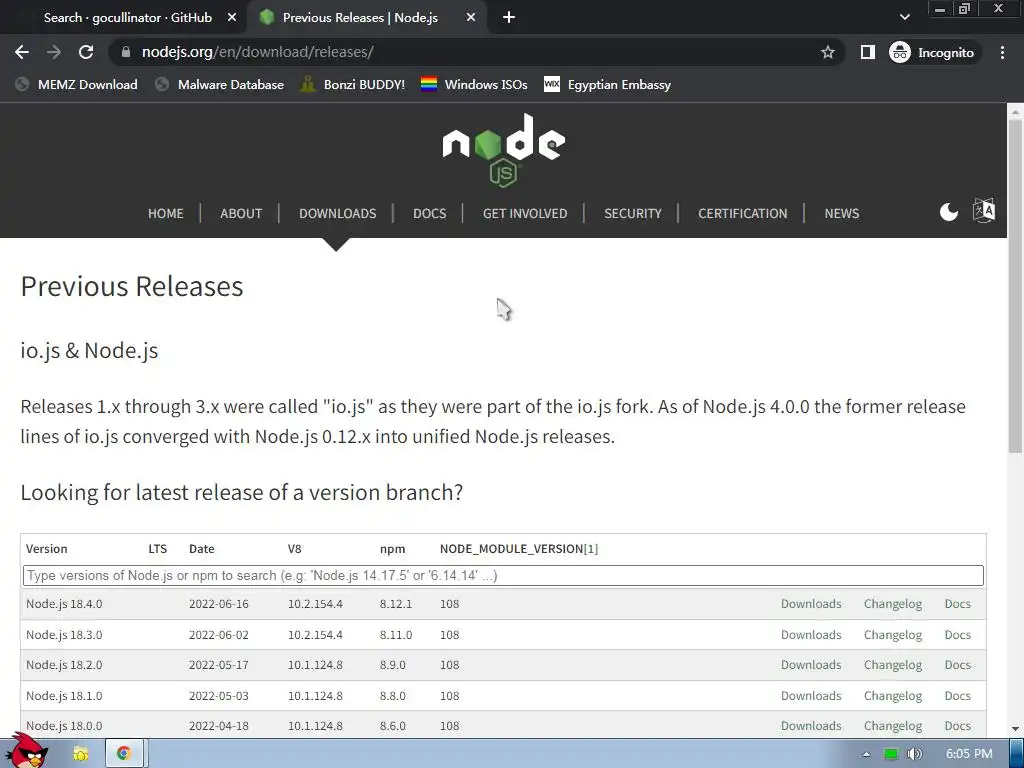Open the CERTIFICATION nav item
This screenshot has width=1024, height=768.
click(x=743, y=214)
